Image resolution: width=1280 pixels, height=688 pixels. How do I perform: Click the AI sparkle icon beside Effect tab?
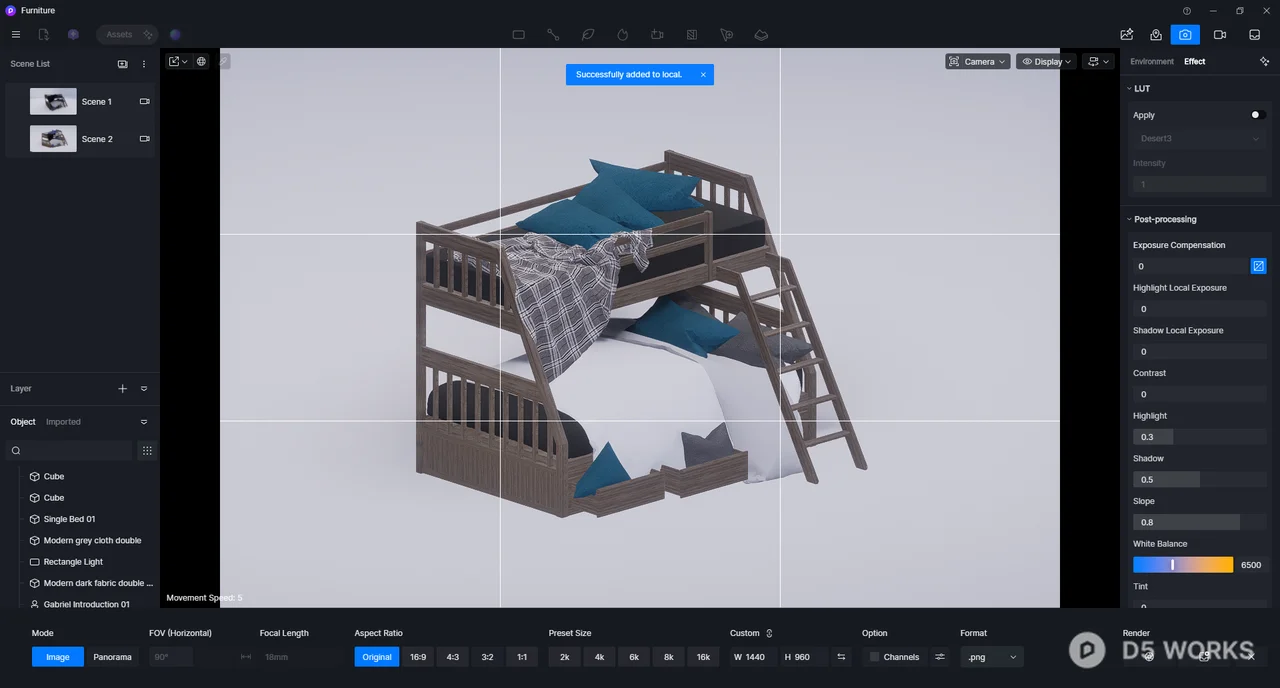[x=1264, y=62]
